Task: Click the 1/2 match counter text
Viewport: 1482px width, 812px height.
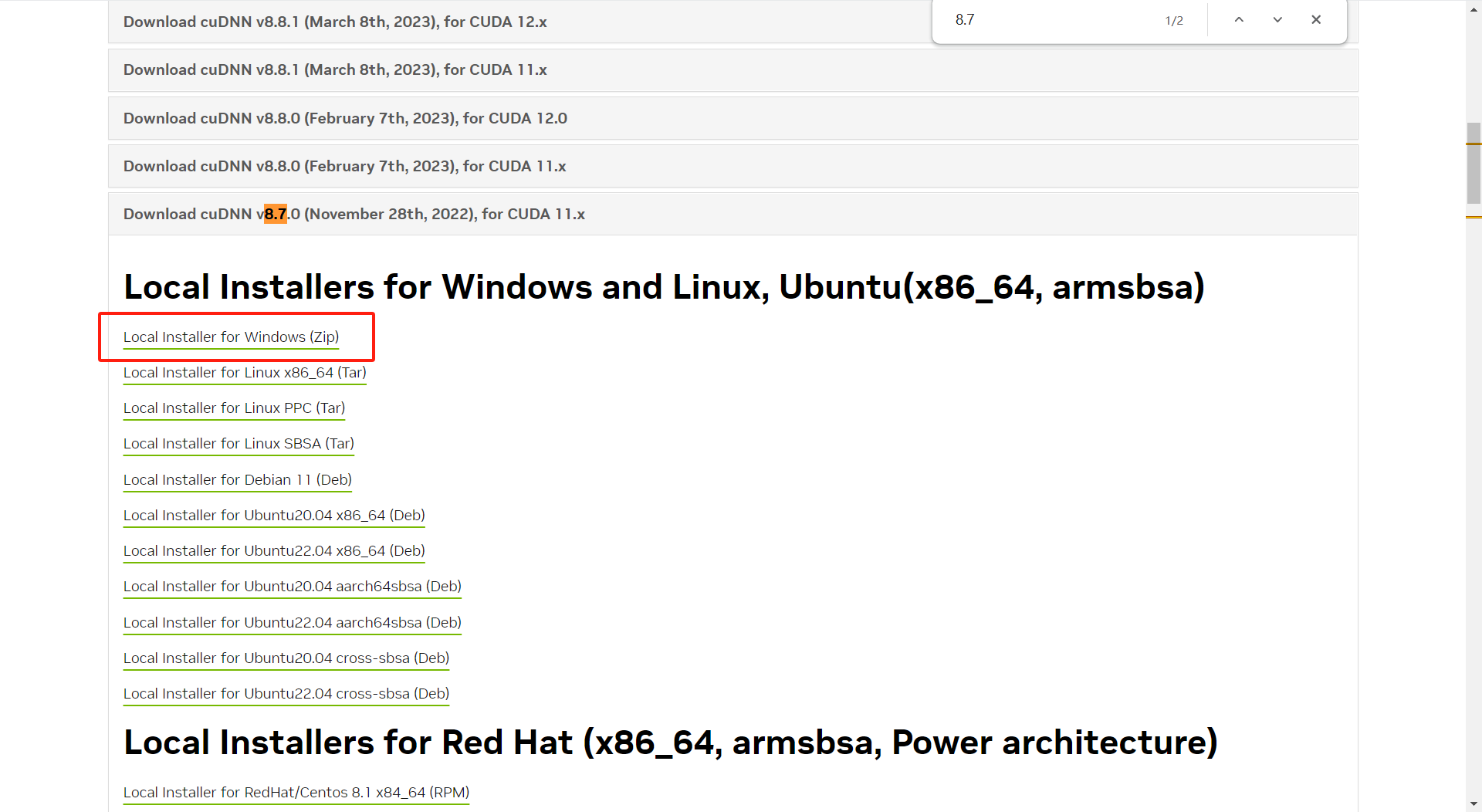Action: (1174, 21)
